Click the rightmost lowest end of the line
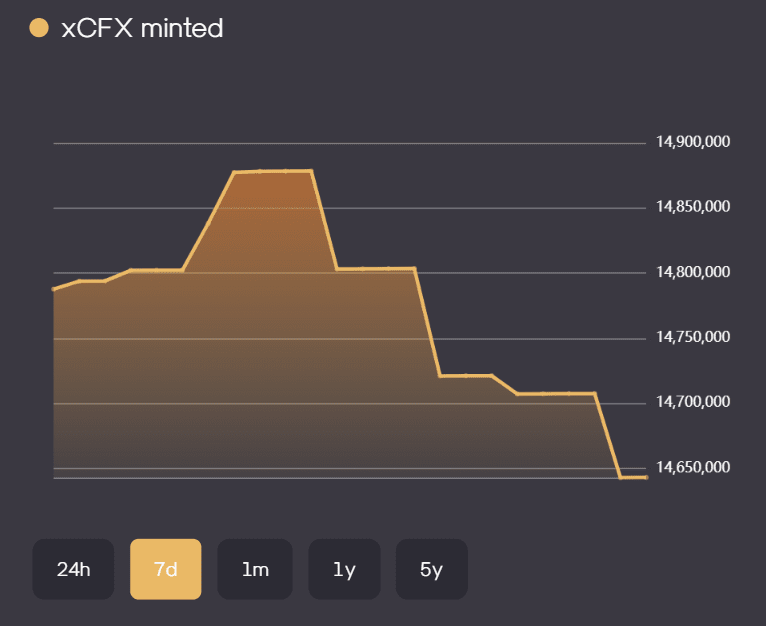Image resolution: width=766 pixels, height=626 pixels. (645, 477)
